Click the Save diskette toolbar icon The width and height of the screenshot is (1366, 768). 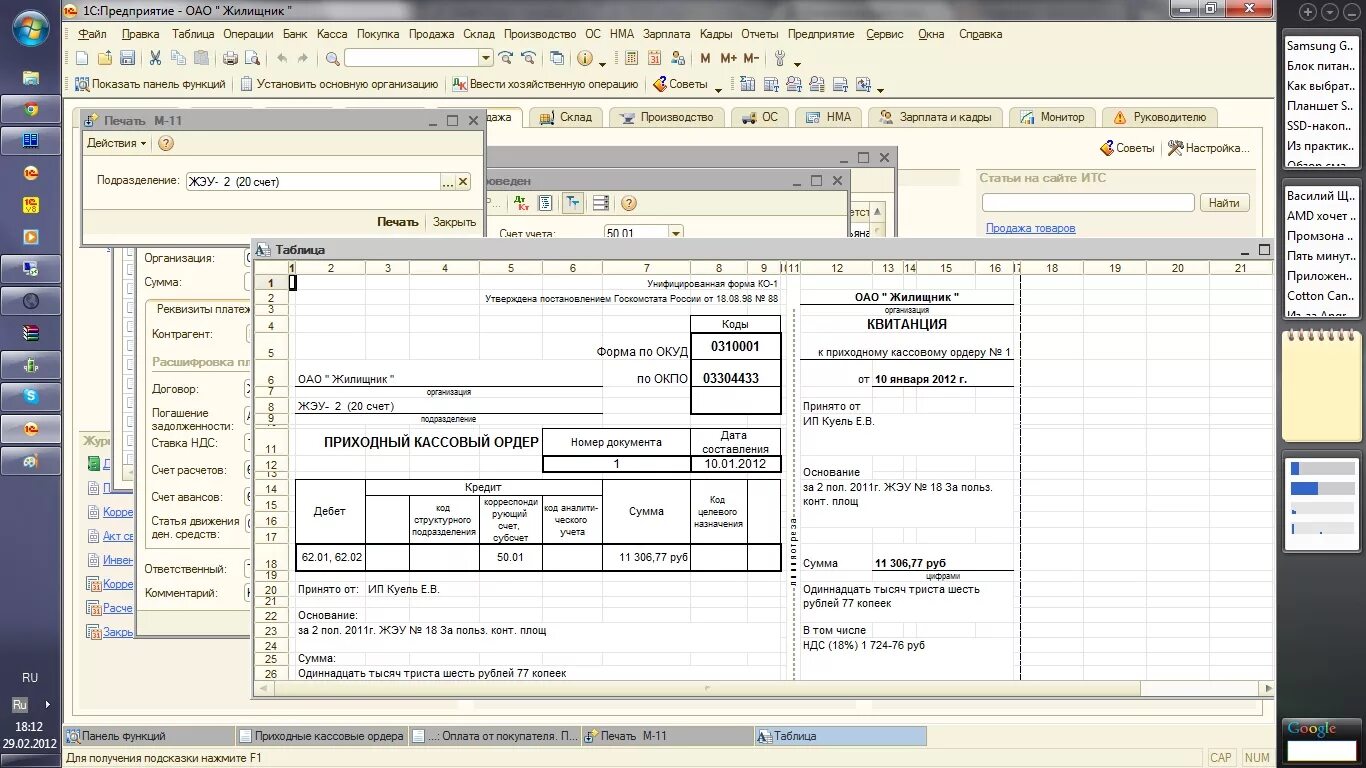point(127,58)
